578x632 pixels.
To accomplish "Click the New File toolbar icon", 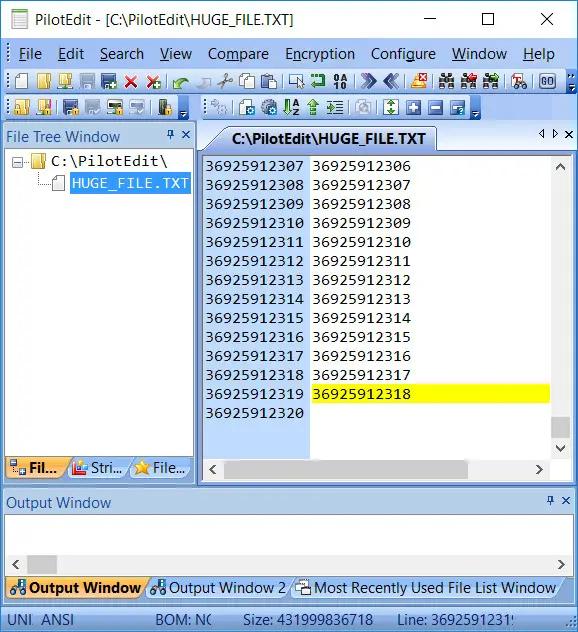I will click(21, 81).
